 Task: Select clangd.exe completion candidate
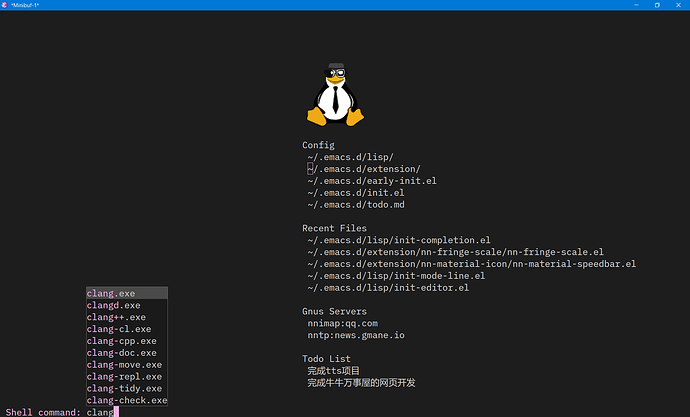coord(127,305)
